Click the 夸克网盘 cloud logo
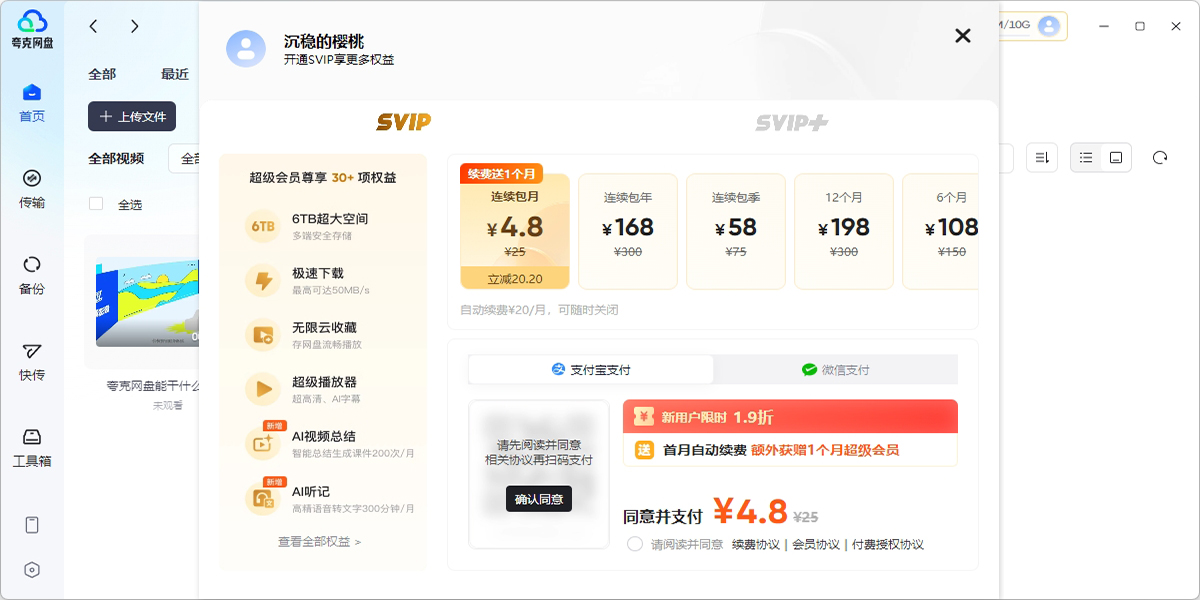The width and height of the screenshot is (1200, 600). (x=32, y=29)
